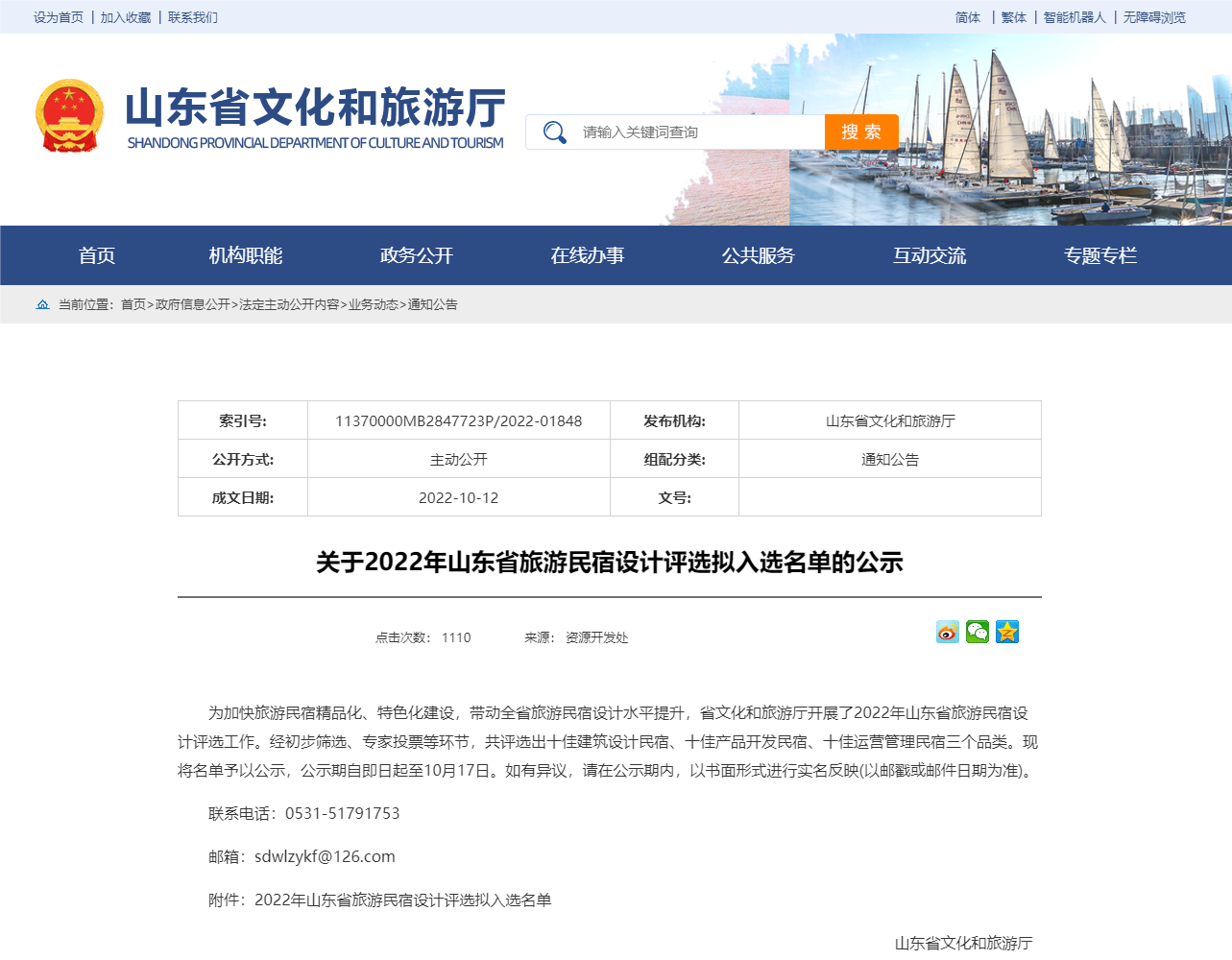This screenshot has width=1232, height=960.
Task: Open the 政务公开 navigation menu
Action: 416,254
